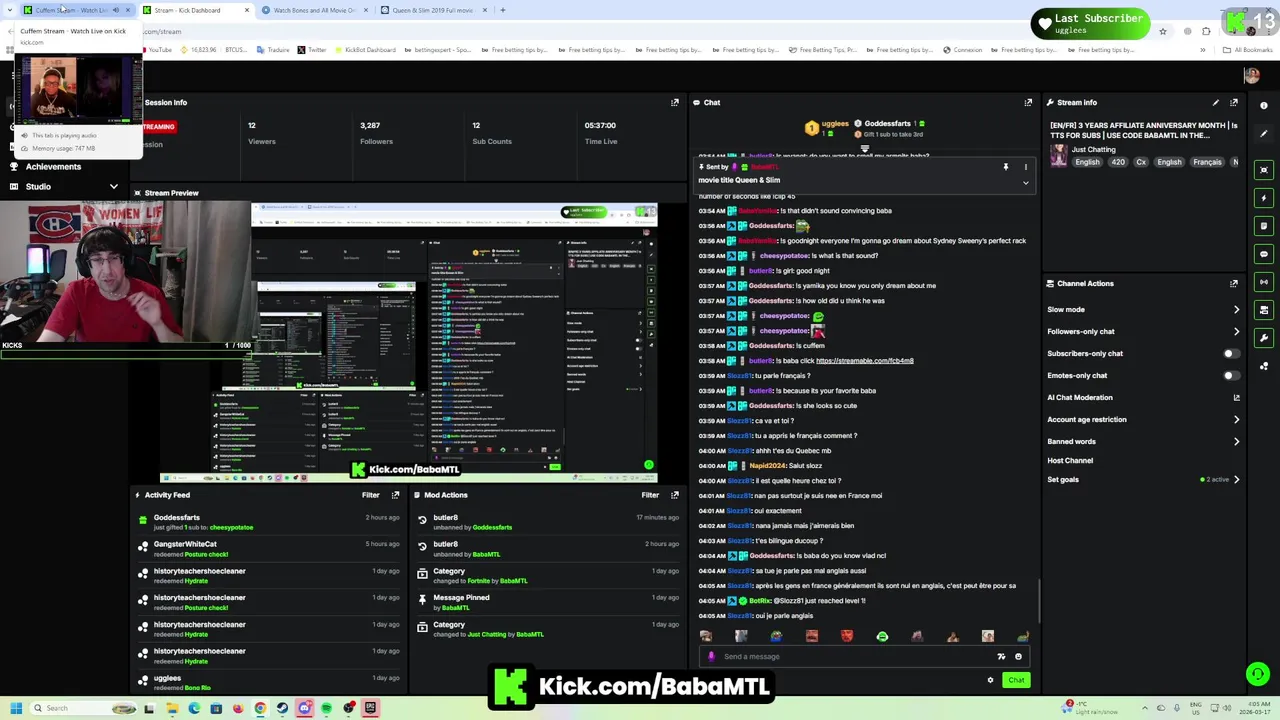Image resolution: width=1280 pixels, height=720 pixels.
Task: Click GangsterWhiteCat in Activity Feed
Action: (x=185, y=544)
